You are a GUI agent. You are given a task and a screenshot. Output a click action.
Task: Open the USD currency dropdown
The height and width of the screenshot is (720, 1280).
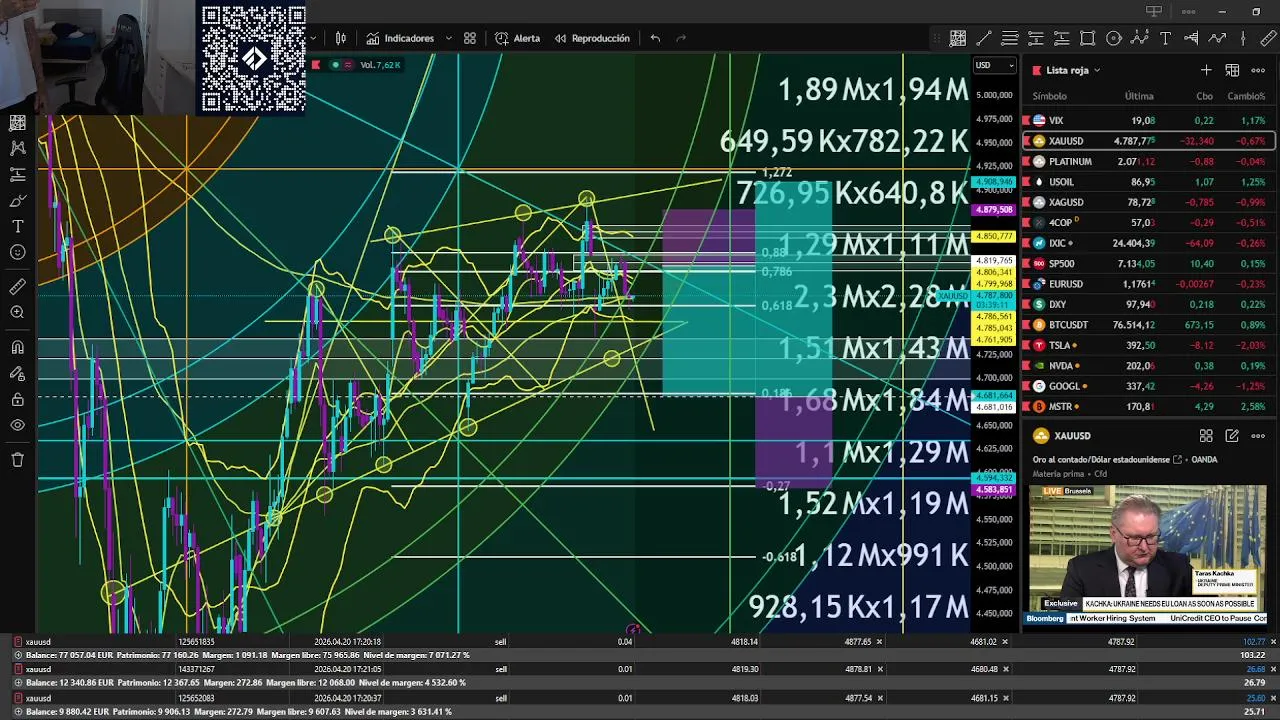[994, 66]
